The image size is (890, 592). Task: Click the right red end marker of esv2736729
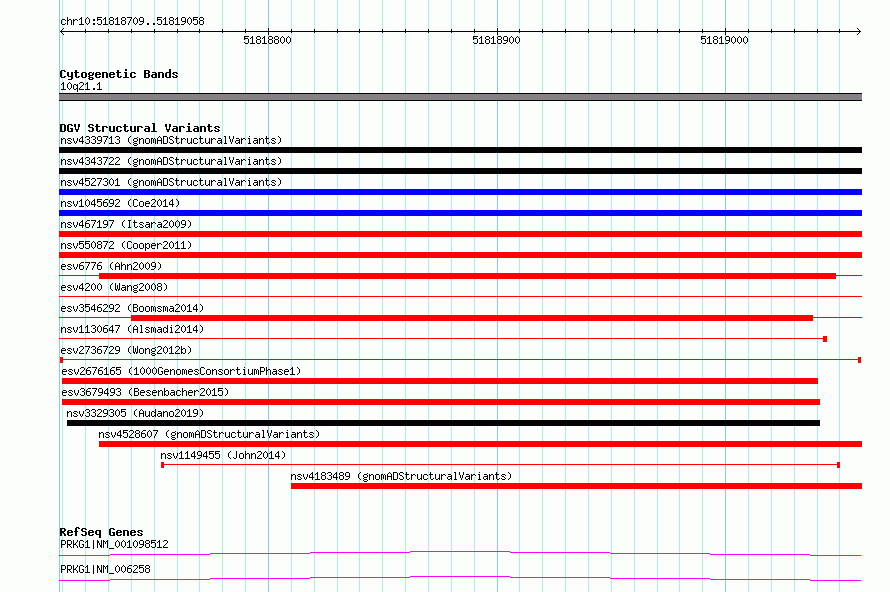coord(860,360)
